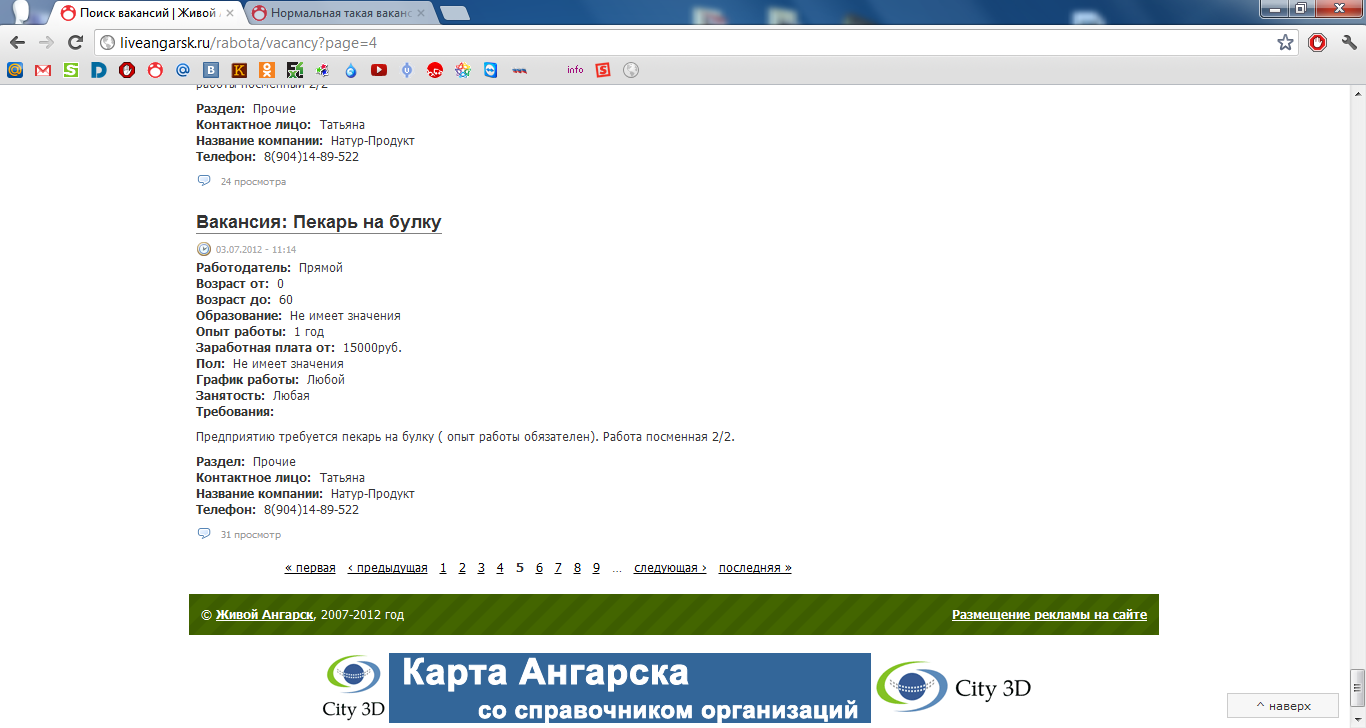Open the "info" bookmark
The image size is (1366, 728).
pos(574,69)
